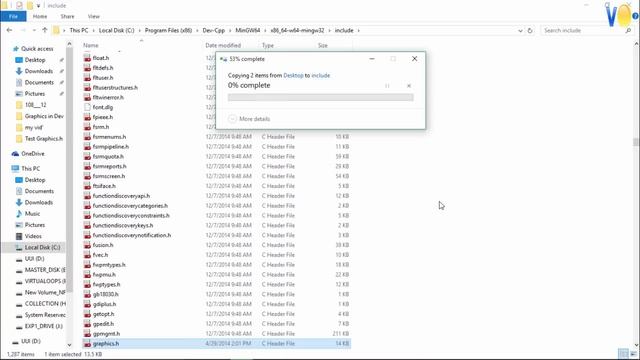640x360 pixels.
Task: Select Downloads under Quick access
Action: click(x=38, y=71)
